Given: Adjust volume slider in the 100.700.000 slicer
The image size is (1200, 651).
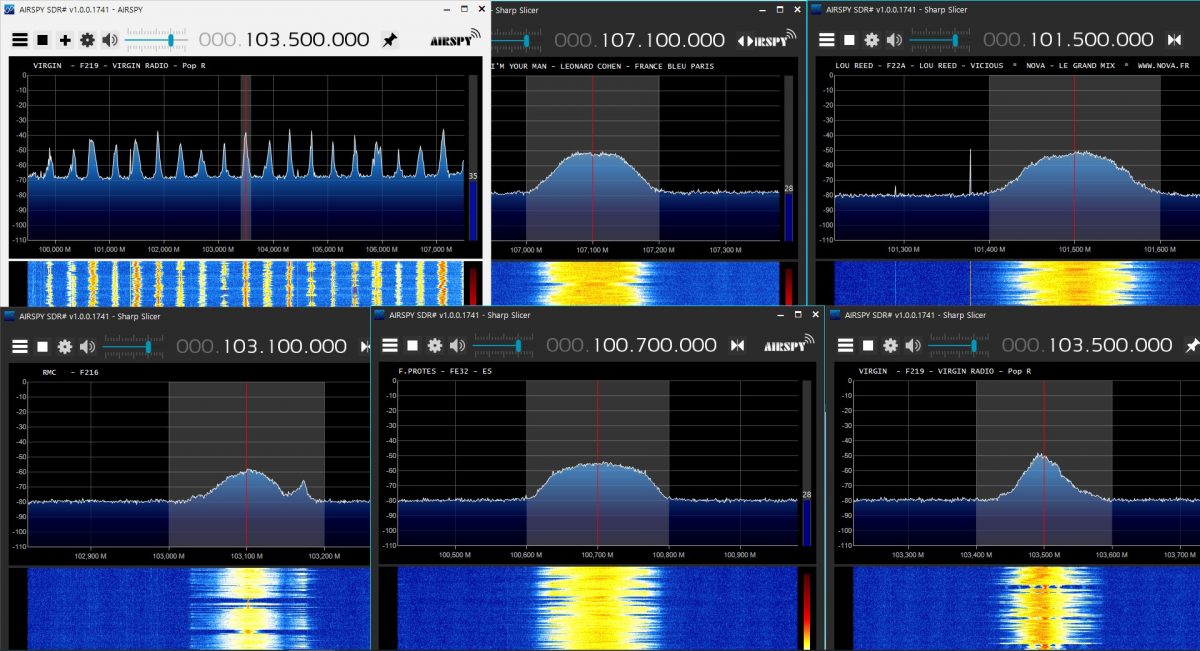Looking at the screenshot, I should pyautogui.click(x=504, y=345).
